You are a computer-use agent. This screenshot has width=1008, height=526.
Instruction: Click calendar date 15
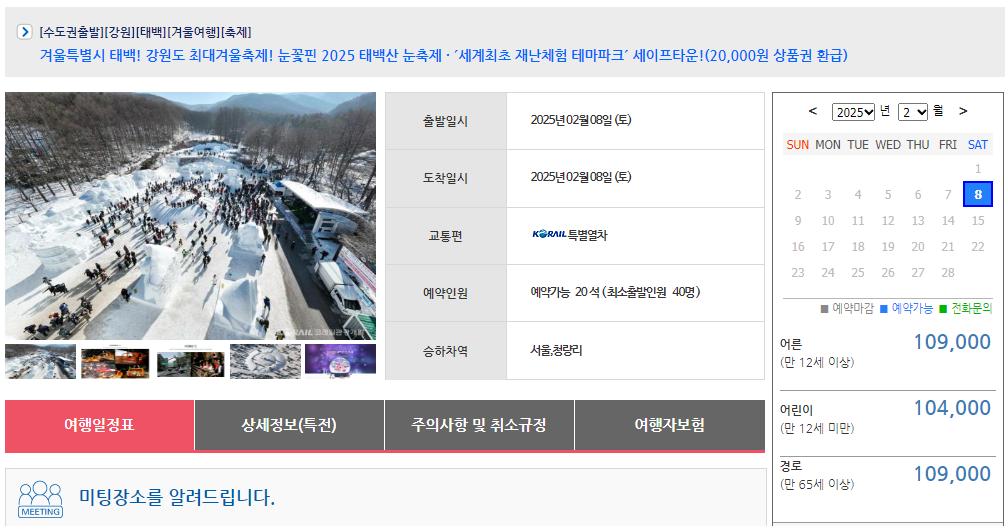(978, 221)
